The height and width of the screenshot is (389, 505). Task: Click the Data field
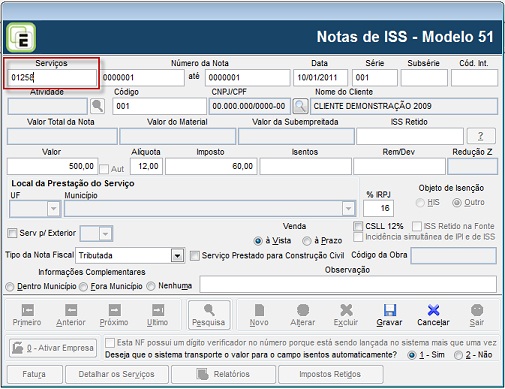click(x=320, y=78)
